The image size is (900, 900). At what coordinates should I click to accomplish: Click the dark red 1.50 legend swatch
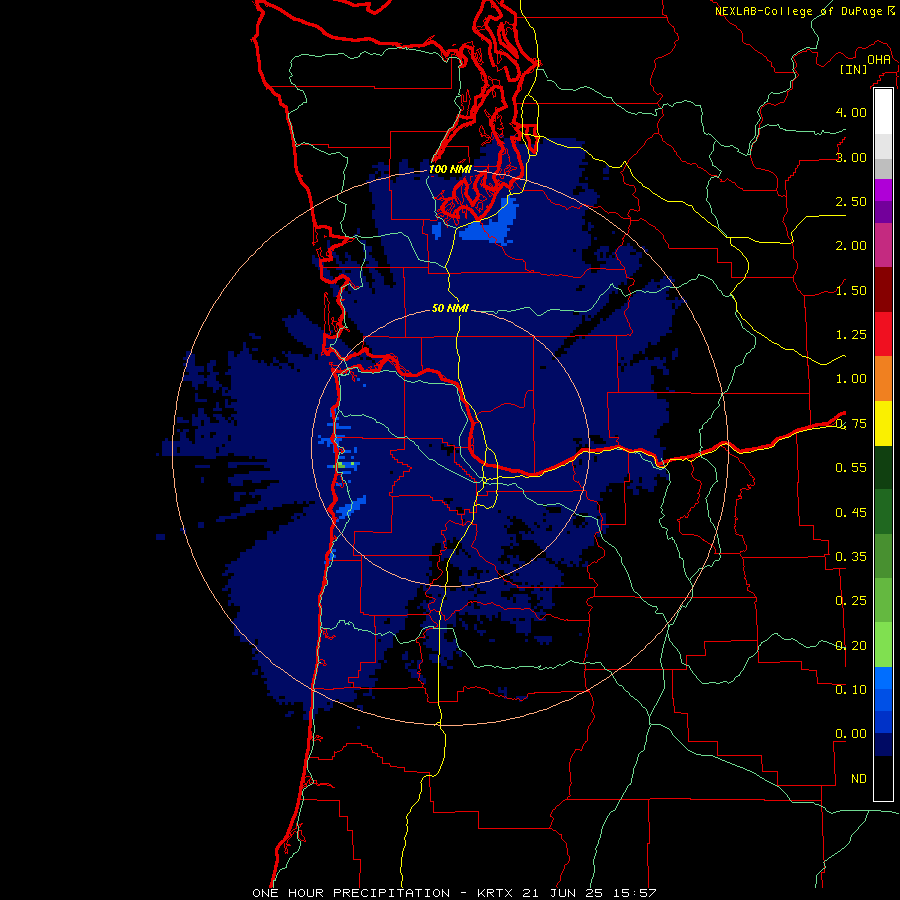[883, 290]
